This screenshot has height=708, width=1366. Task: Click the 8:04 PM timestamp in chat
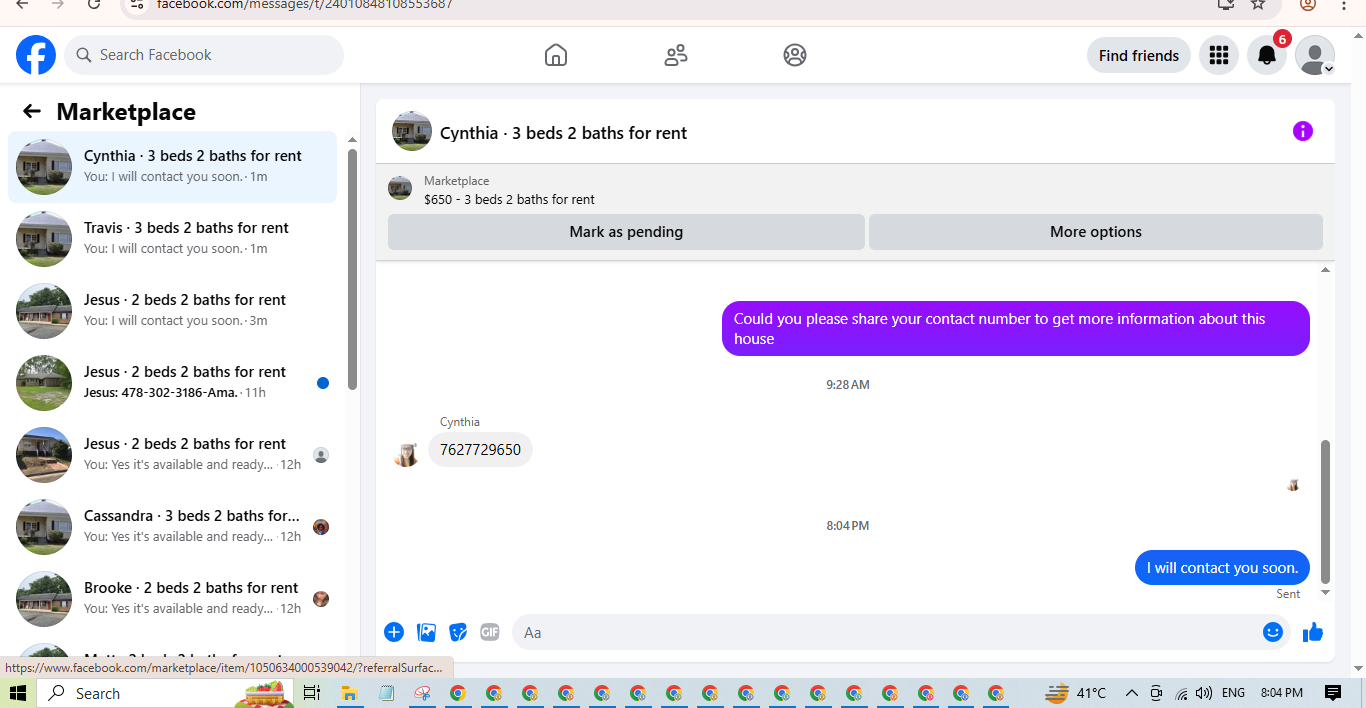click(847, 526)
